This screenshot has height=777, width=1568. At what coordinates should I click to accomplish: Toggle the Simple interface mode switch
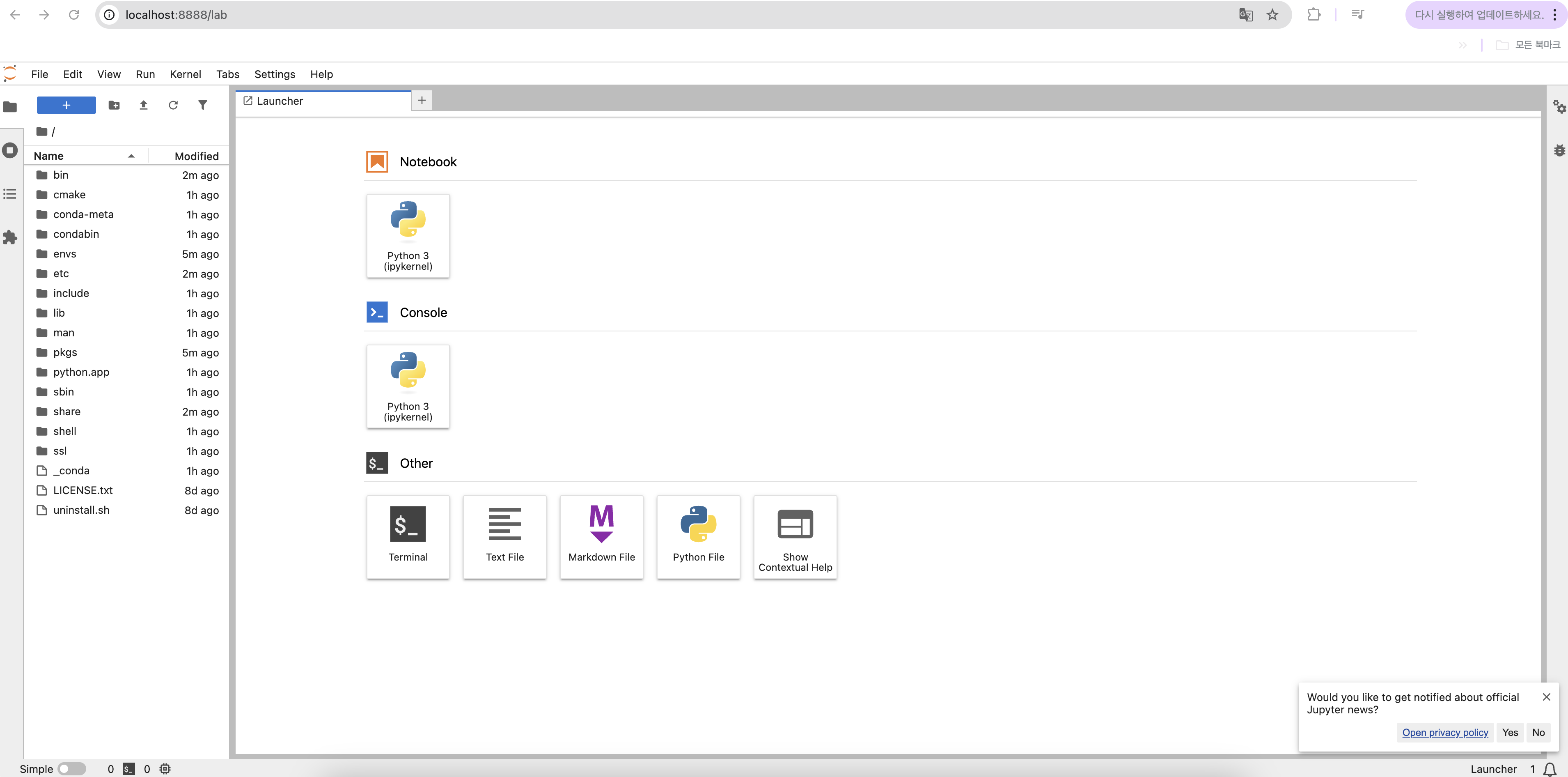[72, 768]
